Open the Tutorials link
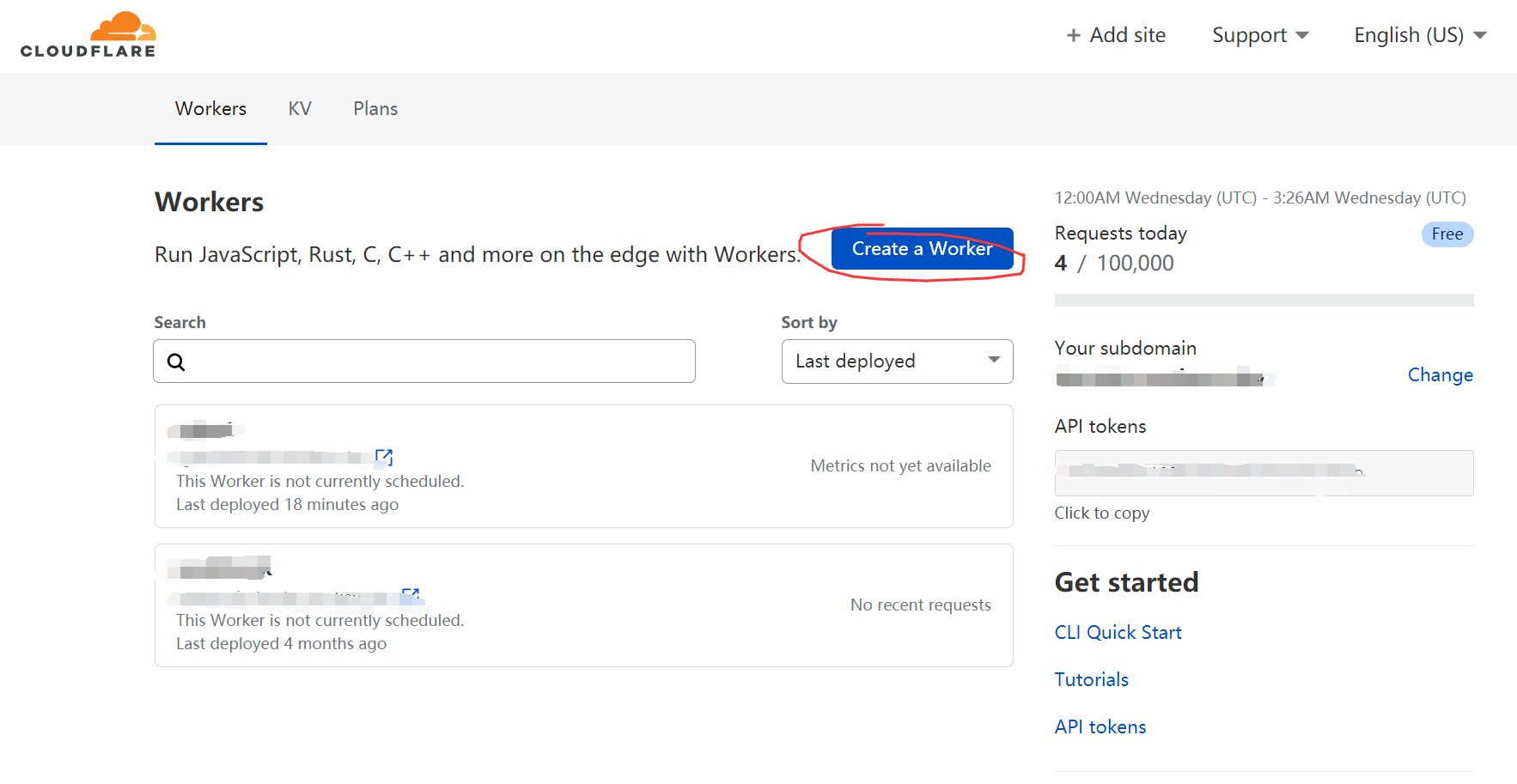The image size is (1517, 784). (x=1091, y=680)
